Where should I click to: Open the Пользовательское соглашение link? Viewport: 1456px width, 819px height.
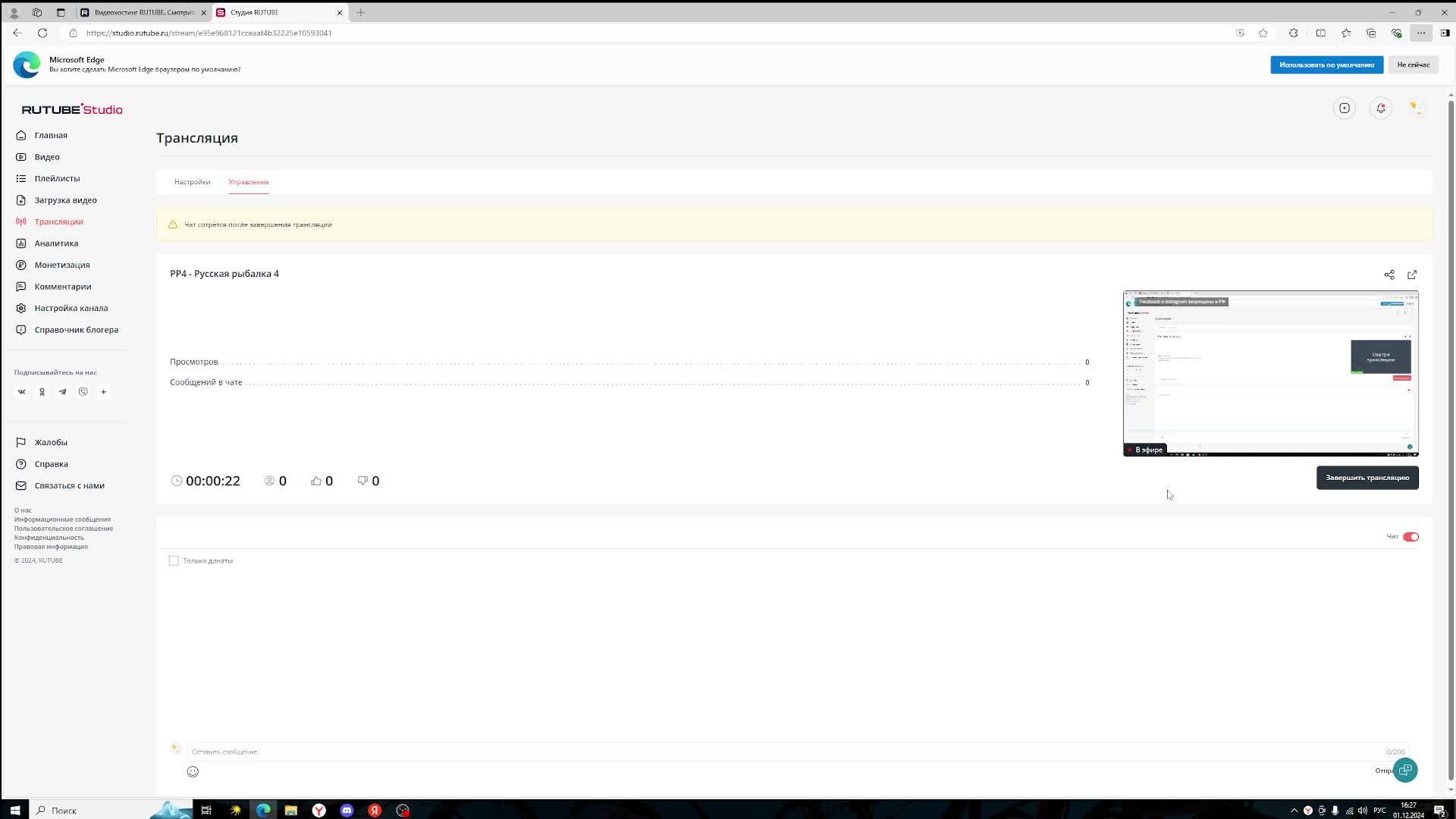pos(64,529)
